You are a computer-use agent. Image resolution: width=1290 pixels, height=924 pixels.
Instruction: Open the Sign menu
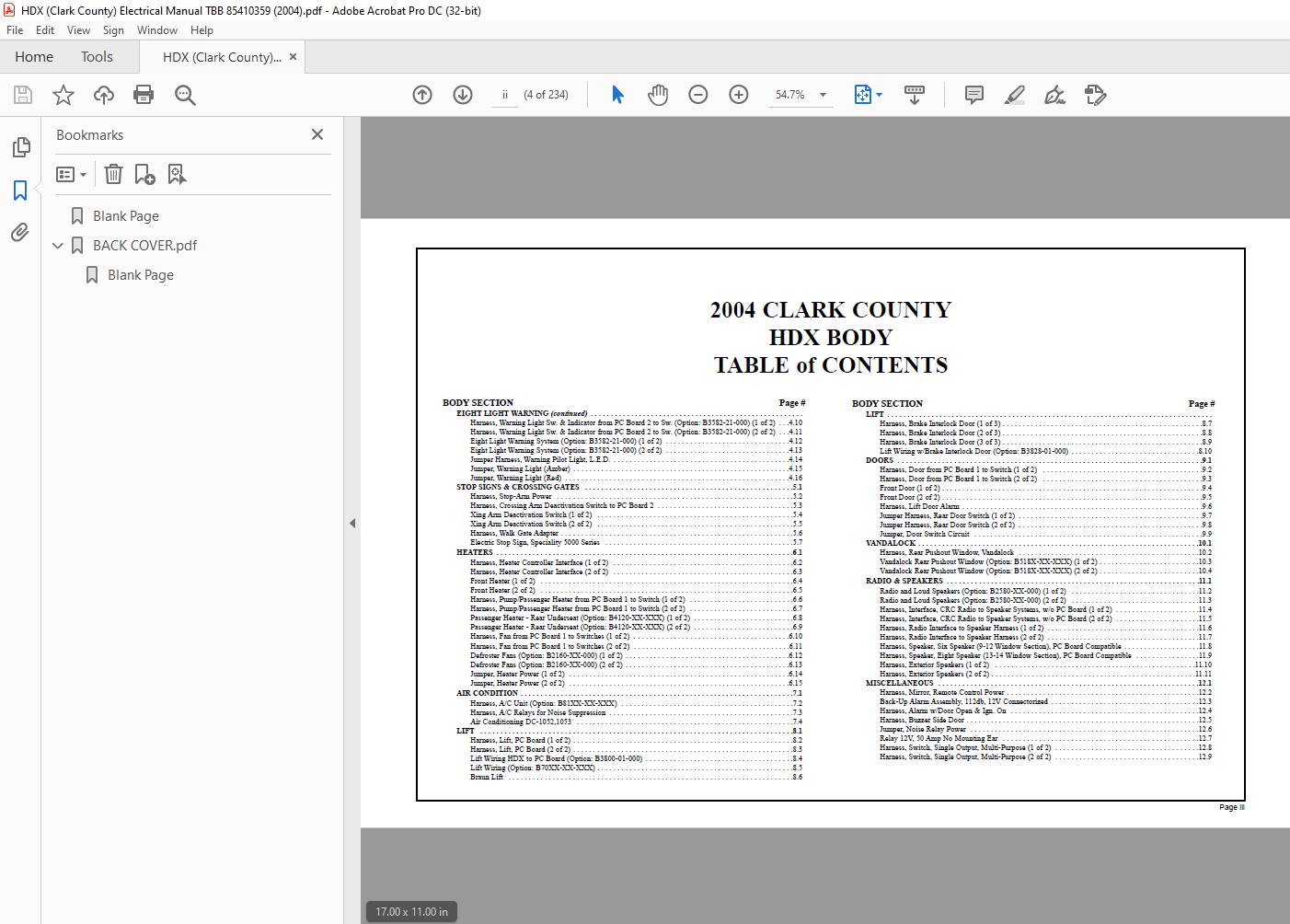[x=113, y=30]
